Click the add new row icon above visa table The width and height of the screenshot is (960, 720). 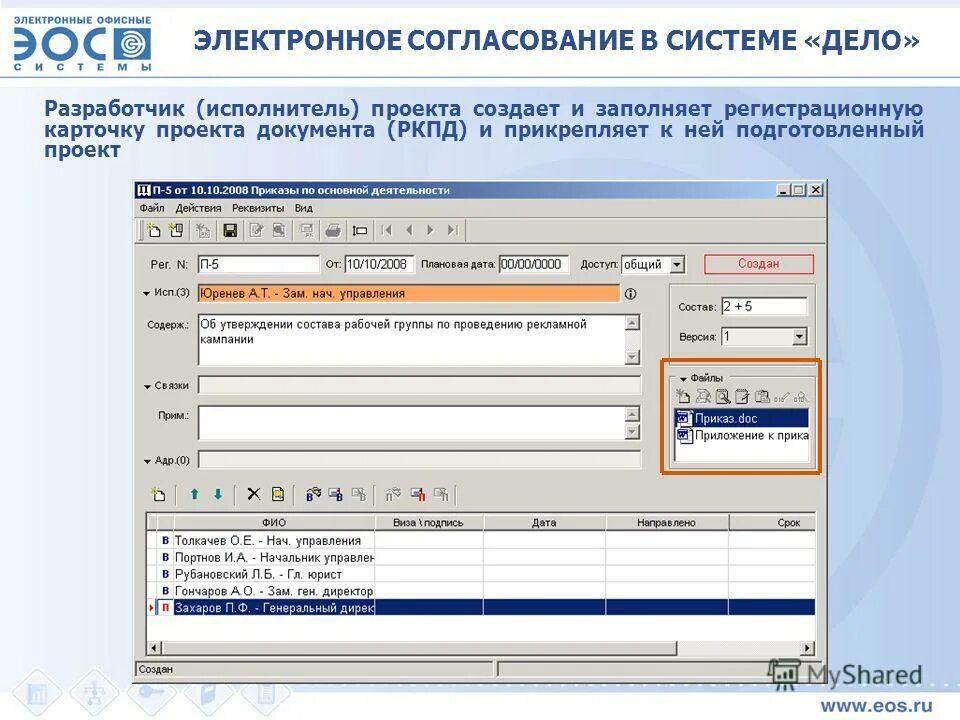(x=159, y=494)
